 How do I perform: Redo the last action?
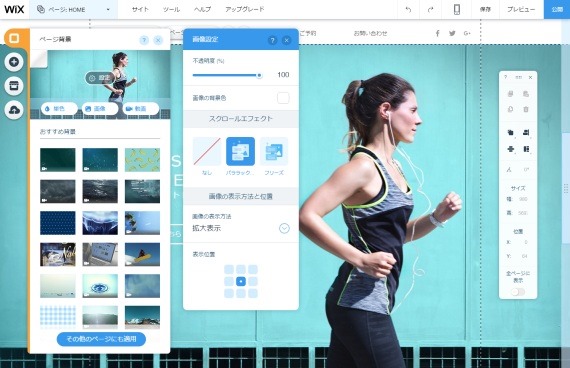[430, 10]
